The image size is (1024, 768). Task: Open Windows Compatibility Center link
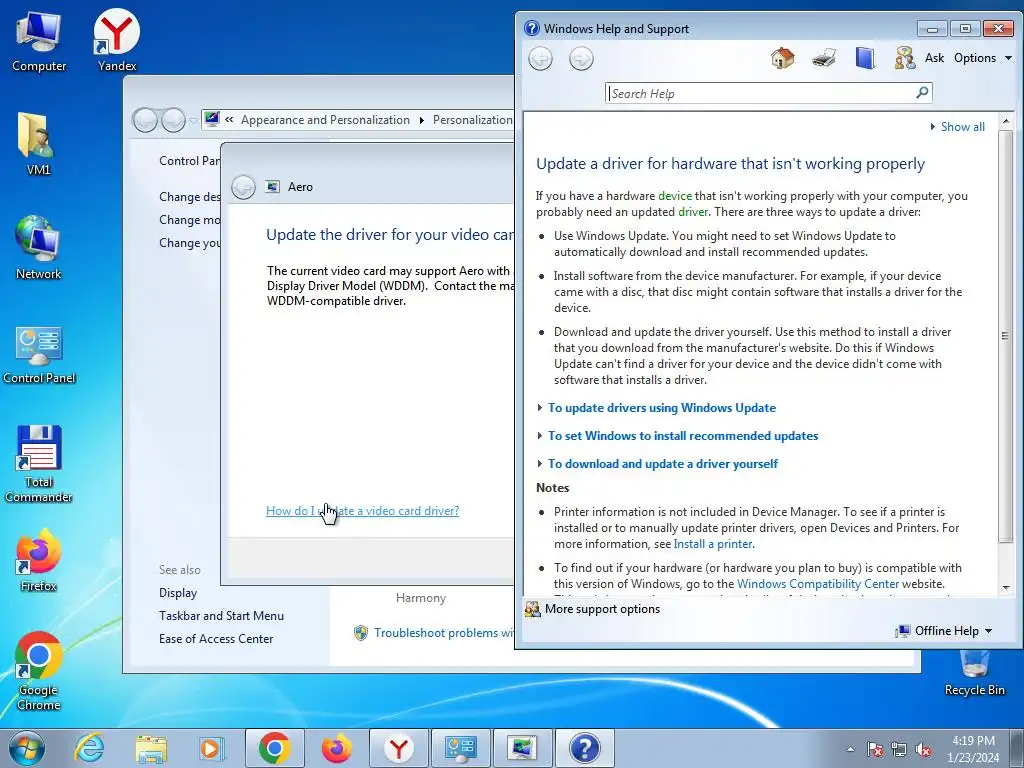pyautogui.click(x=818, y=584)
